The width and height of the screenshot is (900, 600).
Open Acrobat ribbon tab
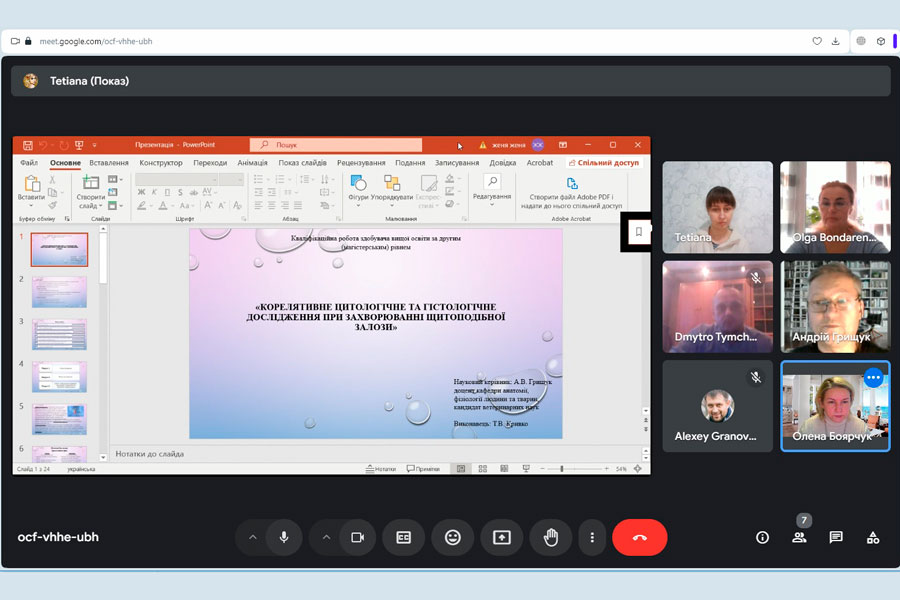[x=540, y=162]
